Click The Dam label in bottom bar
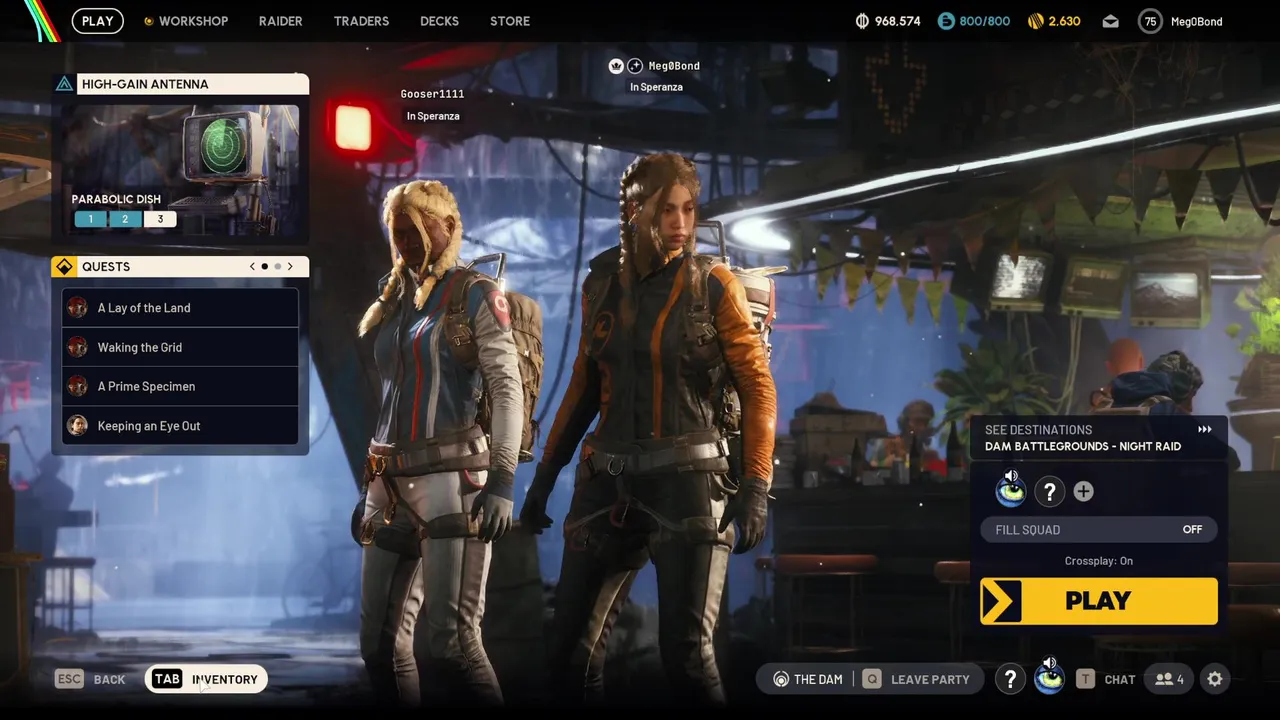The width and height of the screenshot is (1280, 720). [818, 679]
